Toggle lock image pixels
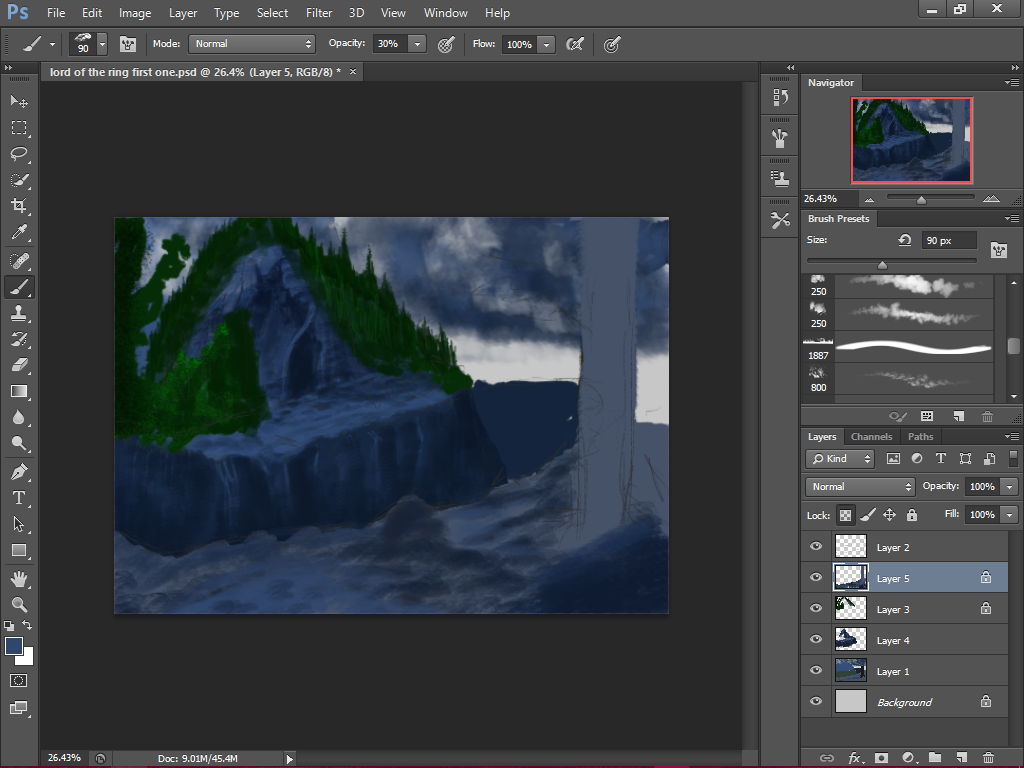The image size is (1024, 768). click(867, 515)
